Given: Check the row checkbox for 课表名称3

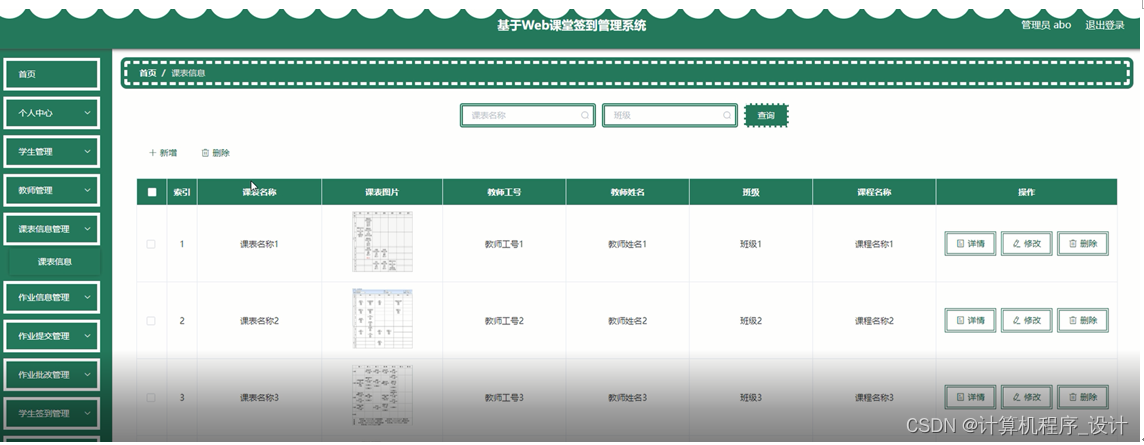Looking at the screenshot, I should click(x=151, y=398).
